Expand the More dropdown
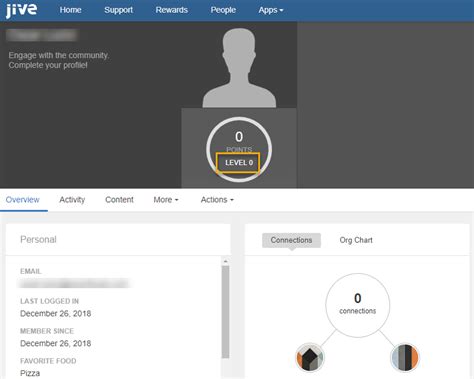The width and height of the screenshot is (474, 379). (166, 200)
